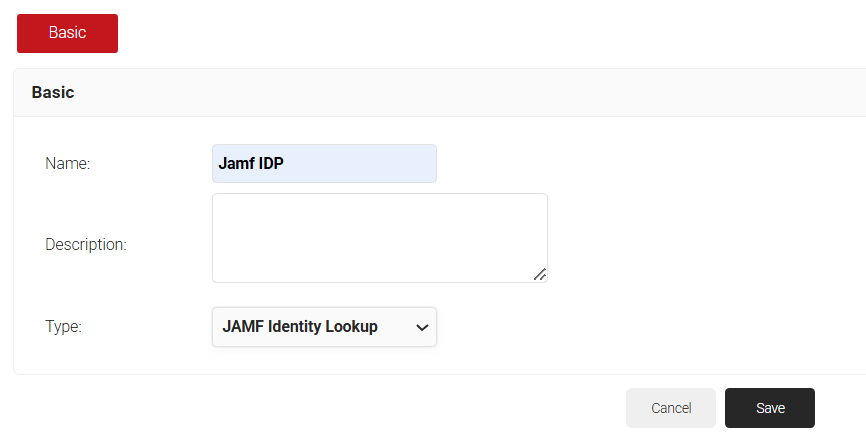Image resolution: width=866 pixels, height=444 pixels.
Task: Focus the empty Description text area
Action: click(x=379, y=238)
